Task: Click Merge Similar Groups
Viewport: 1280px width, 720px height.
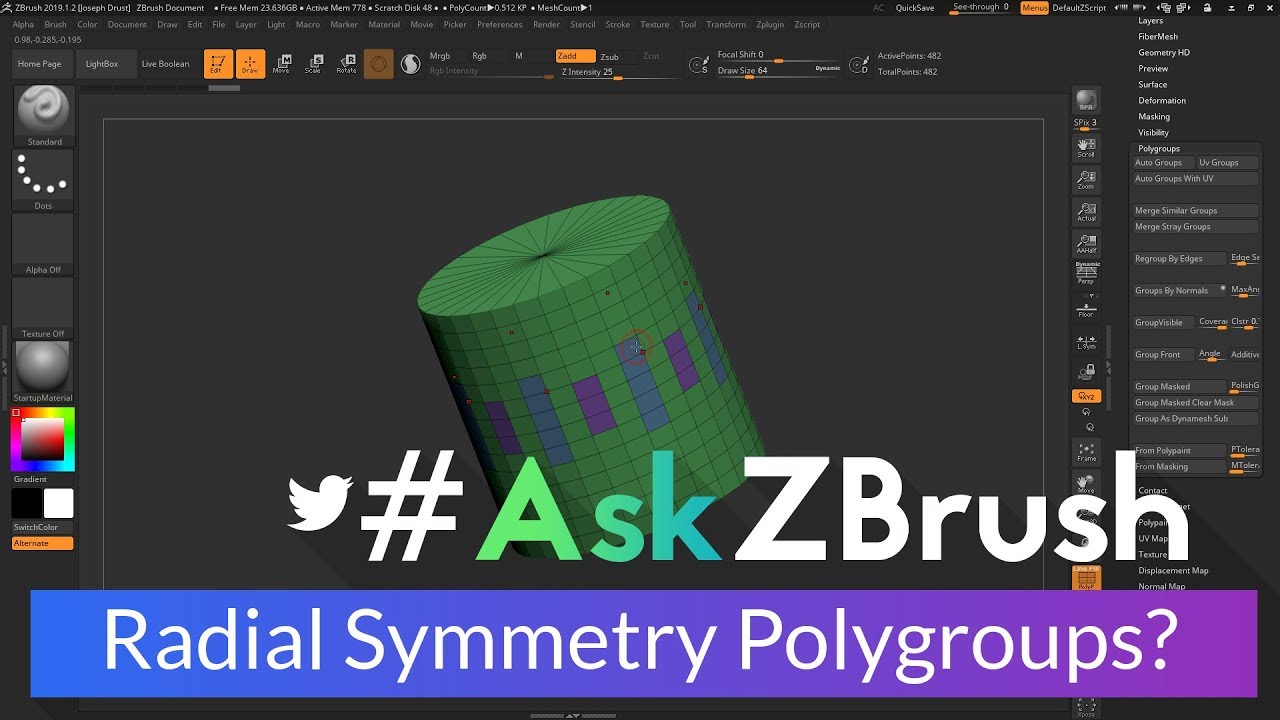Action: [x=1195, y=210]
